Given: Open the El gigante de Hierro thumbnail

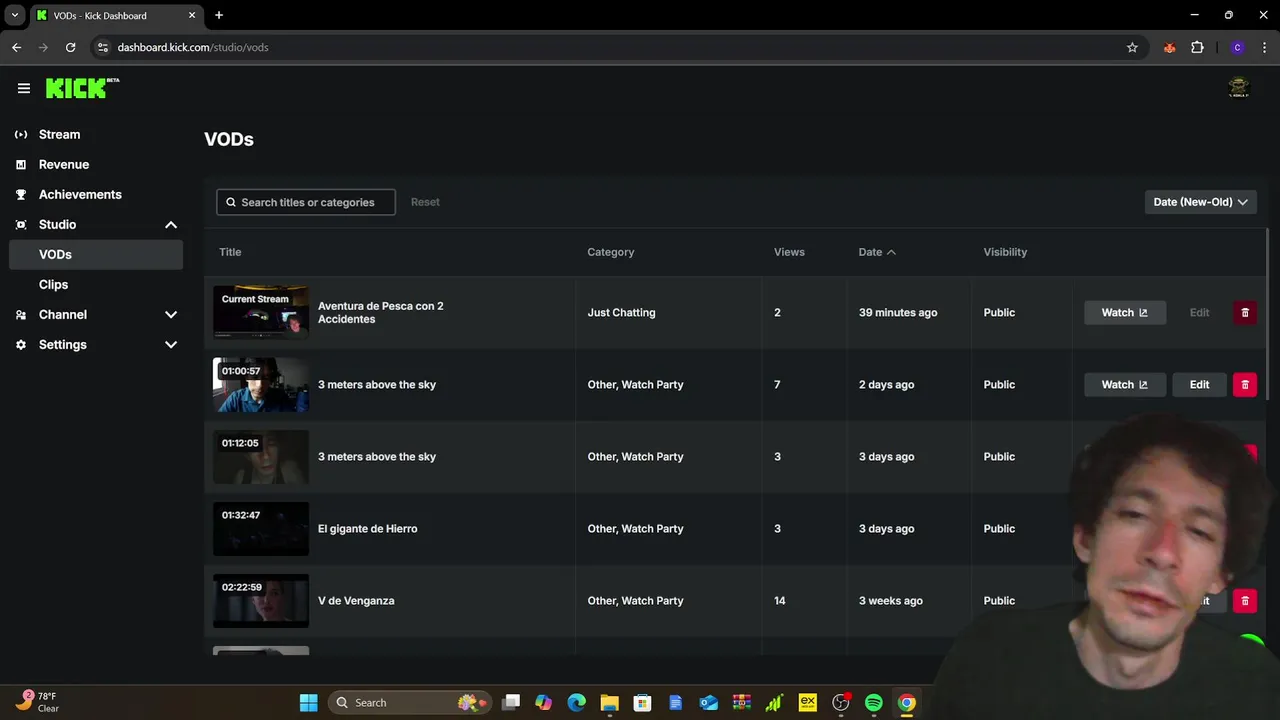Looking at the screenshot, I should pyautogui.click(x=261, y=528).
